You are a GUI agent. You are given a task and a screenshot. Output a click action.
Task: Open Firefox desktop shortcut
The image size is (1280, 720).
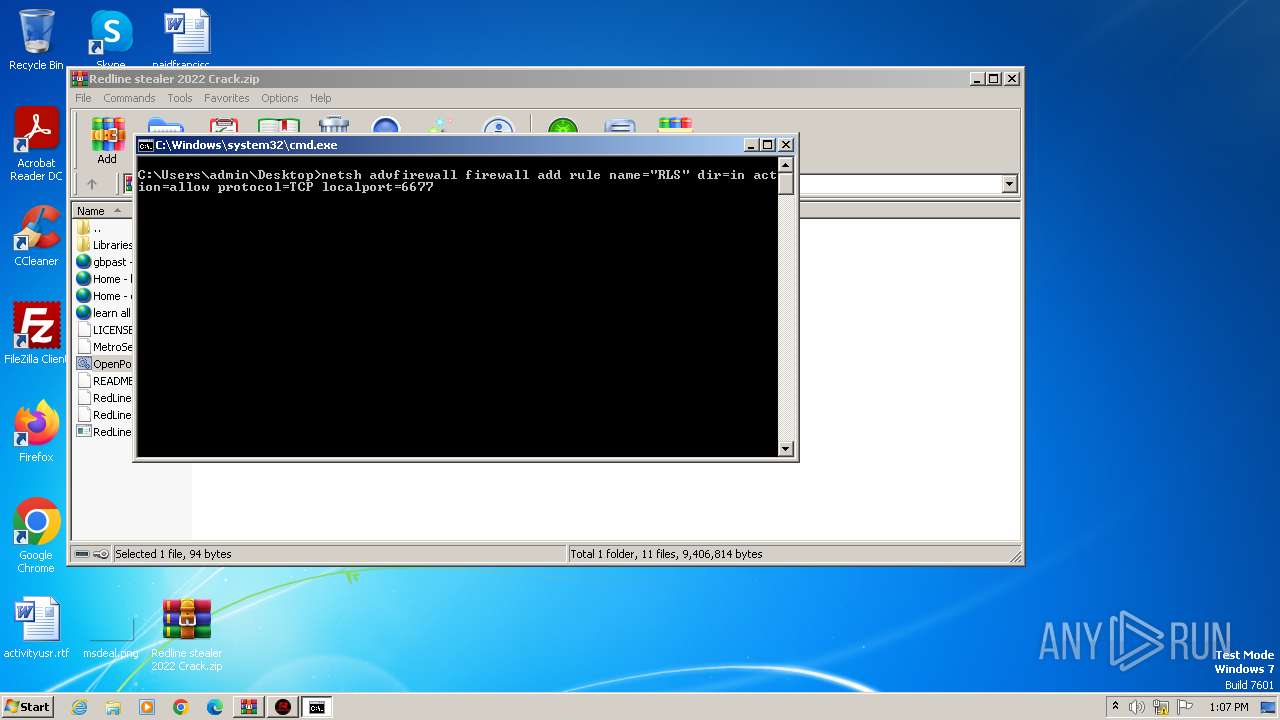coord(36,432)
